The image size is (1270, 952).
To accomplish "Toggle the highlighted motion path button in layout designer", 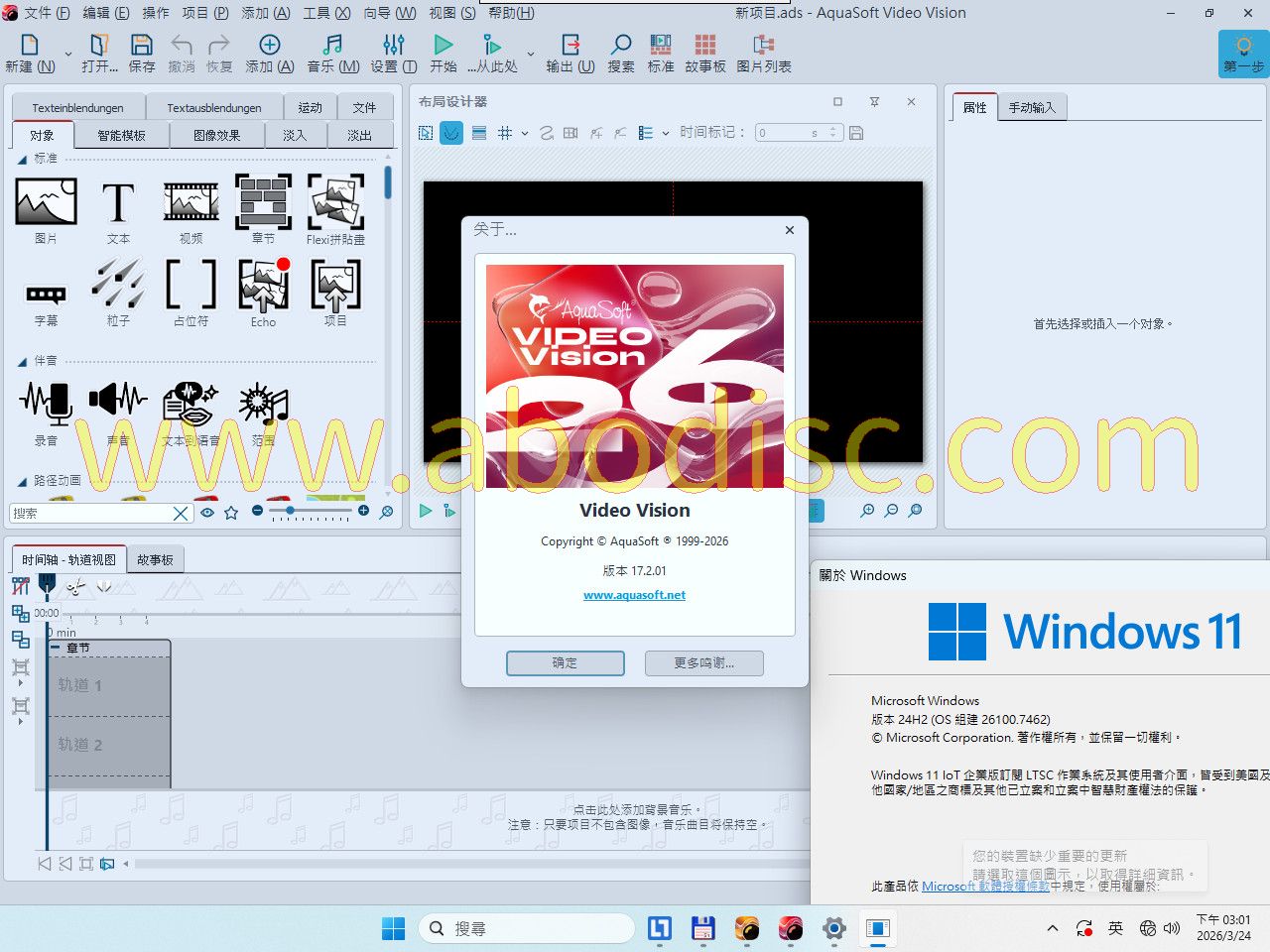I will 451,133.
